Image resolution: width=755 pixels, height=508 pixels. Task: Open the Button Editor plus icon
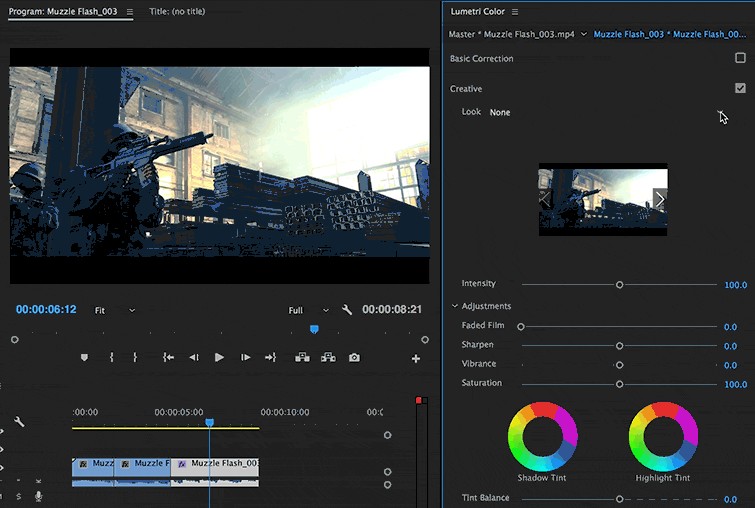tap(416, 358)
